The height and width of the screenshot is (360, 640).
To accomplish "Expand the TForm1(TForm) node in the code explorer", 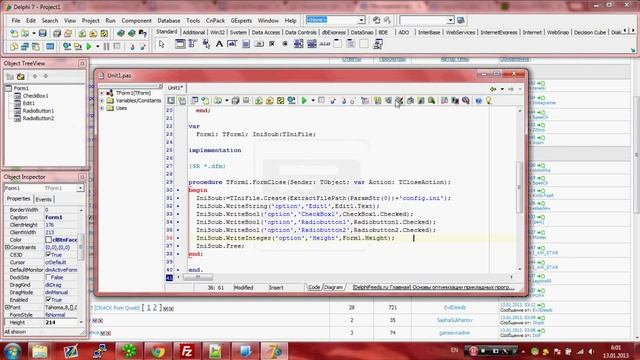I will [x=102, y=93].
